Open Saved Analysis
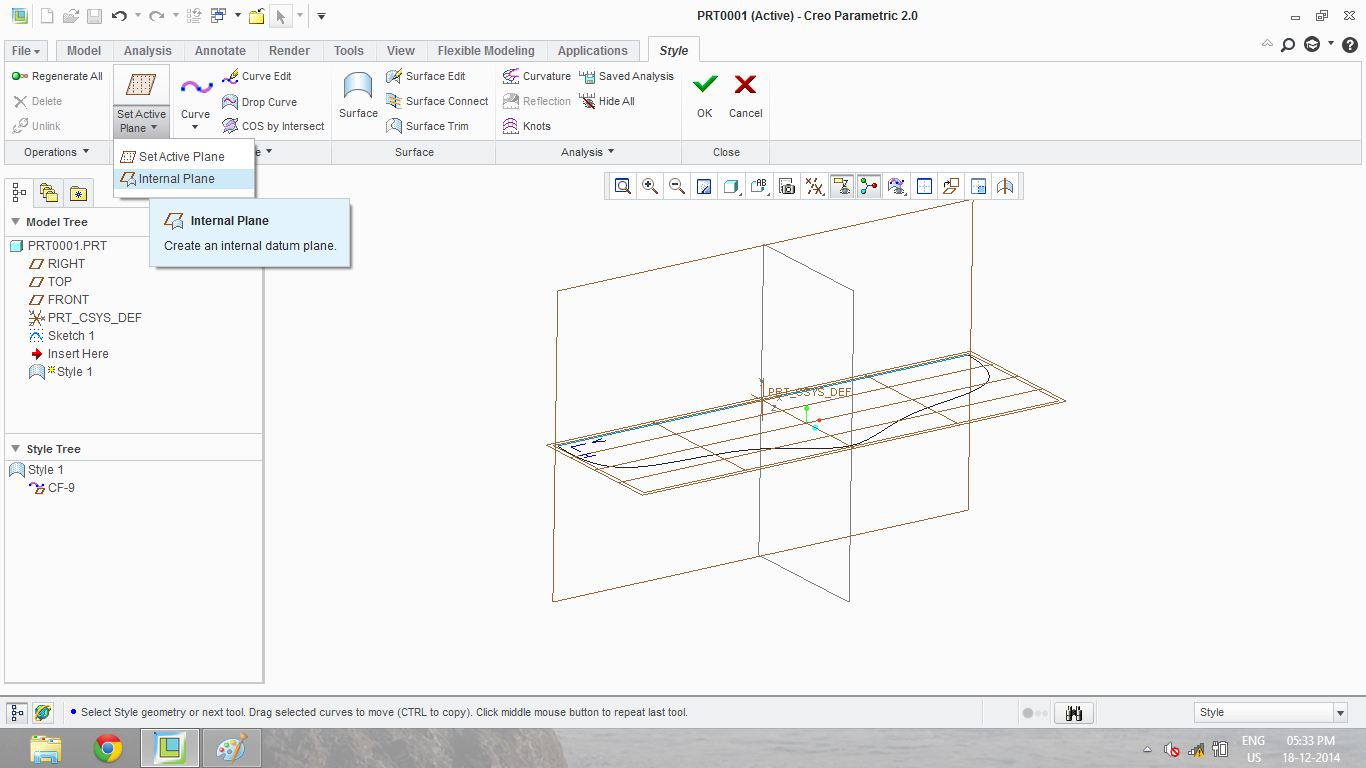The height and width of the screenshot is (768, 1366). point(626,76)
